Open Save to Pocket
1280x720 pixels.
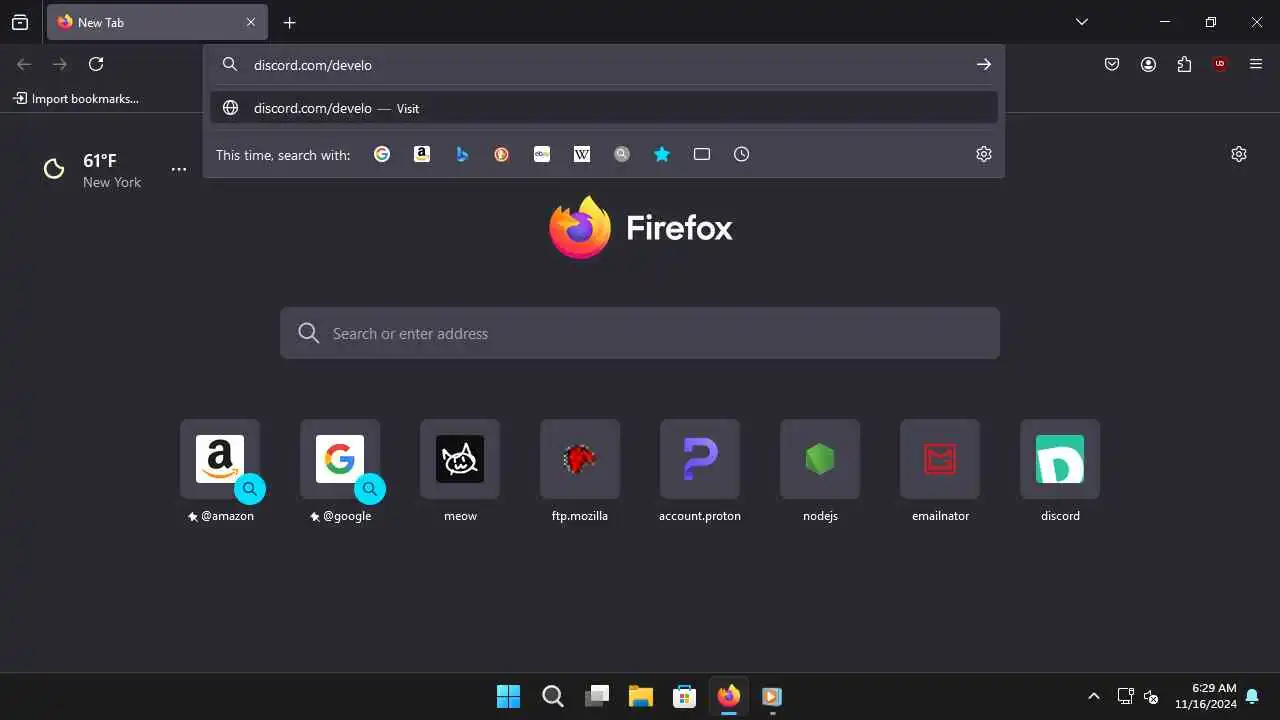click(x=1112, y=64)
